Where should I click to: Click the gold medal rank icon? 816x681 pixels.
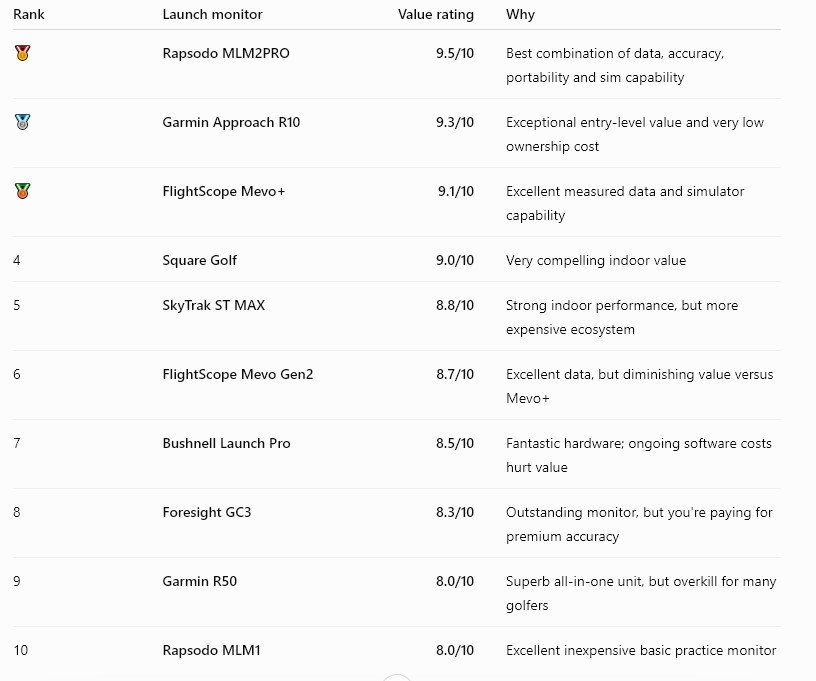pyautogui.click(x=22, y=53)
